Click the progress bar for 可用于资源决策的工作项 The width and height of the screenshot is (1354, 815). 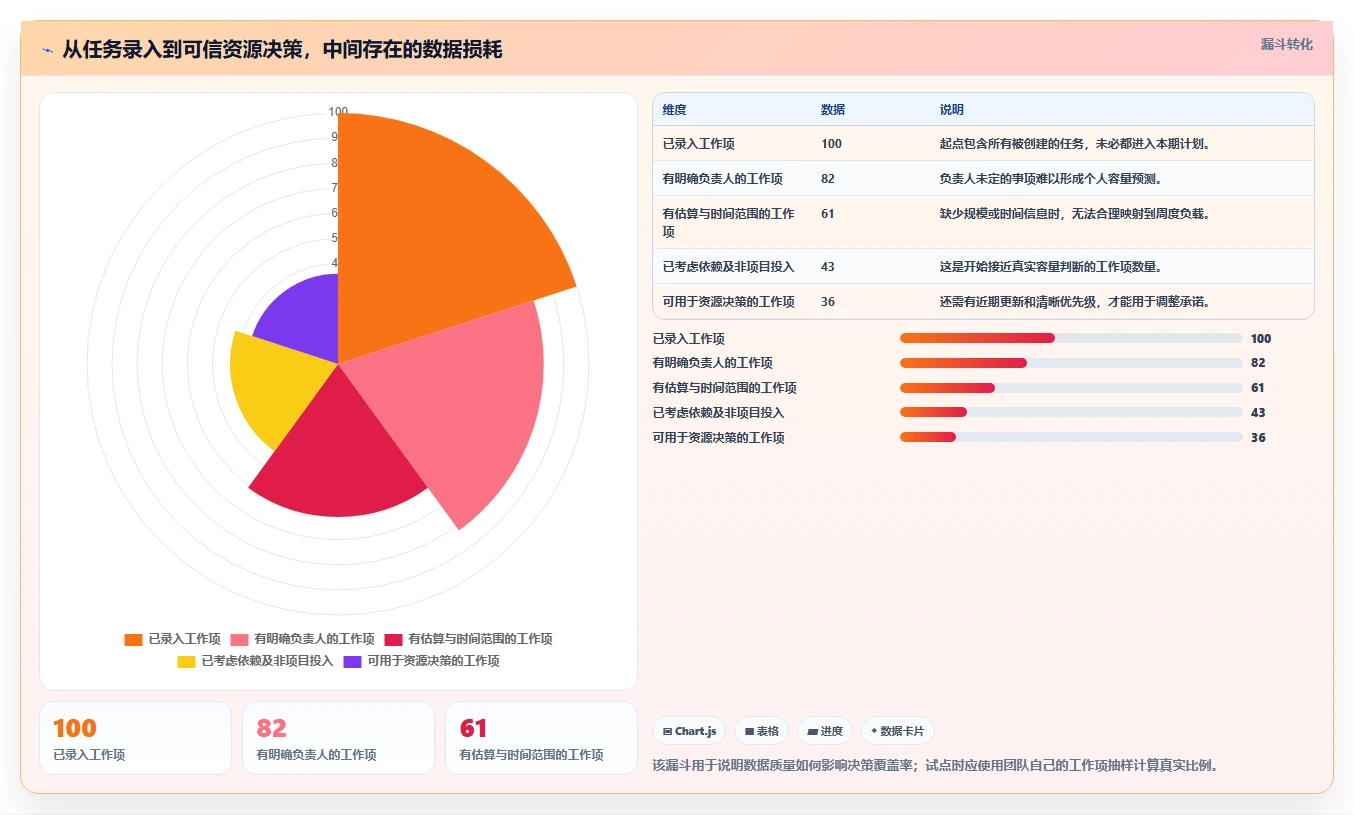coord(1071,437)
